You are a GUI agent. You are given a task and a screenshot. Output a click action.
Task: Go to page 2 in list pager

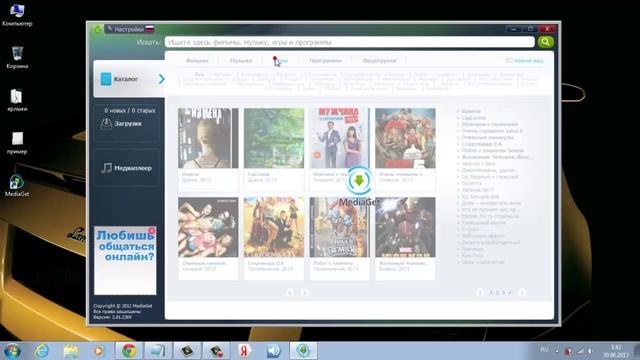pos(497,292)
